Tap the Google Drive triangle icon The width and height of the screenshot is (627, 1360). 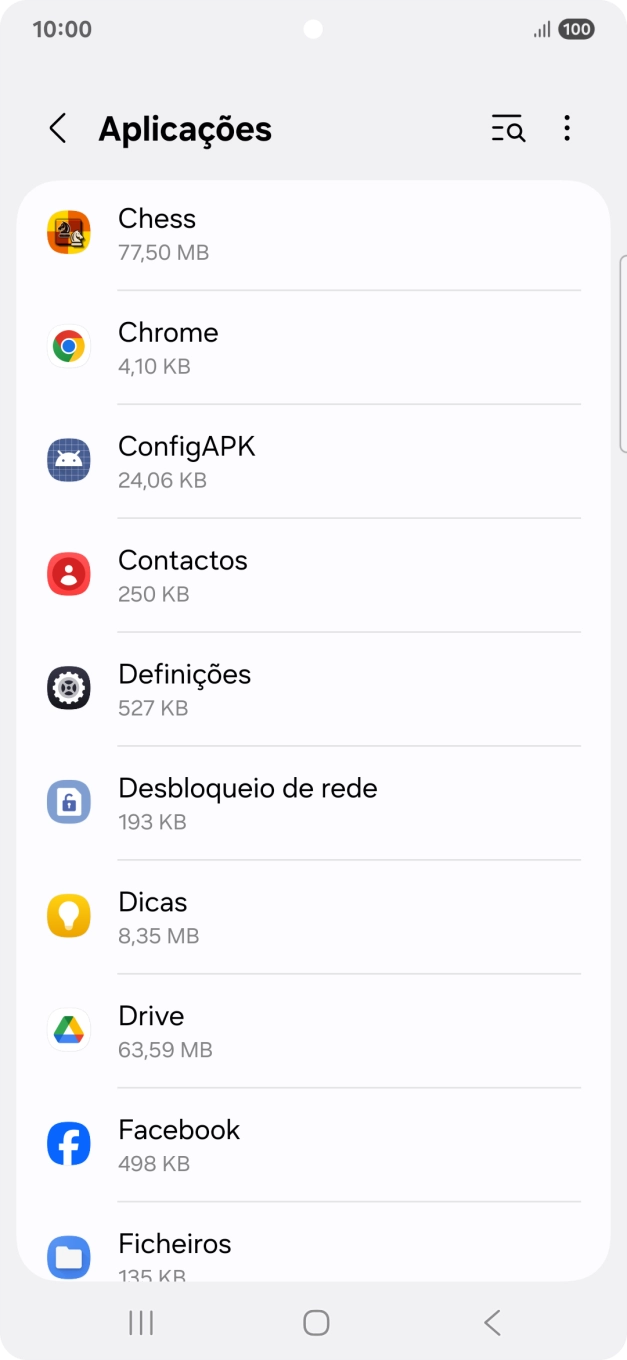click(x=68, y=1030)
